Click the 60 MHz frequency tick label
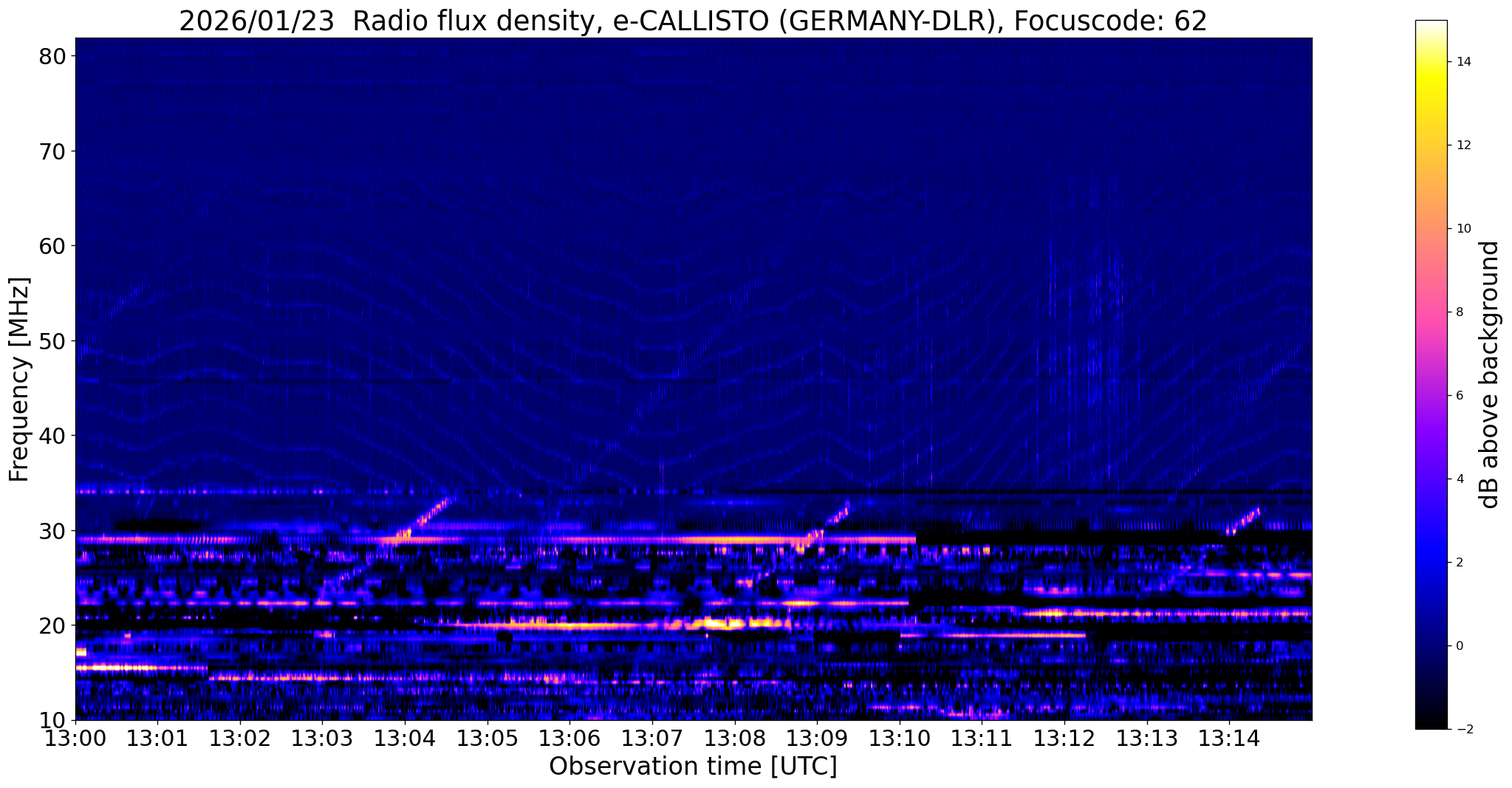This screenshot has width=1512, height=788. point(52,246)
